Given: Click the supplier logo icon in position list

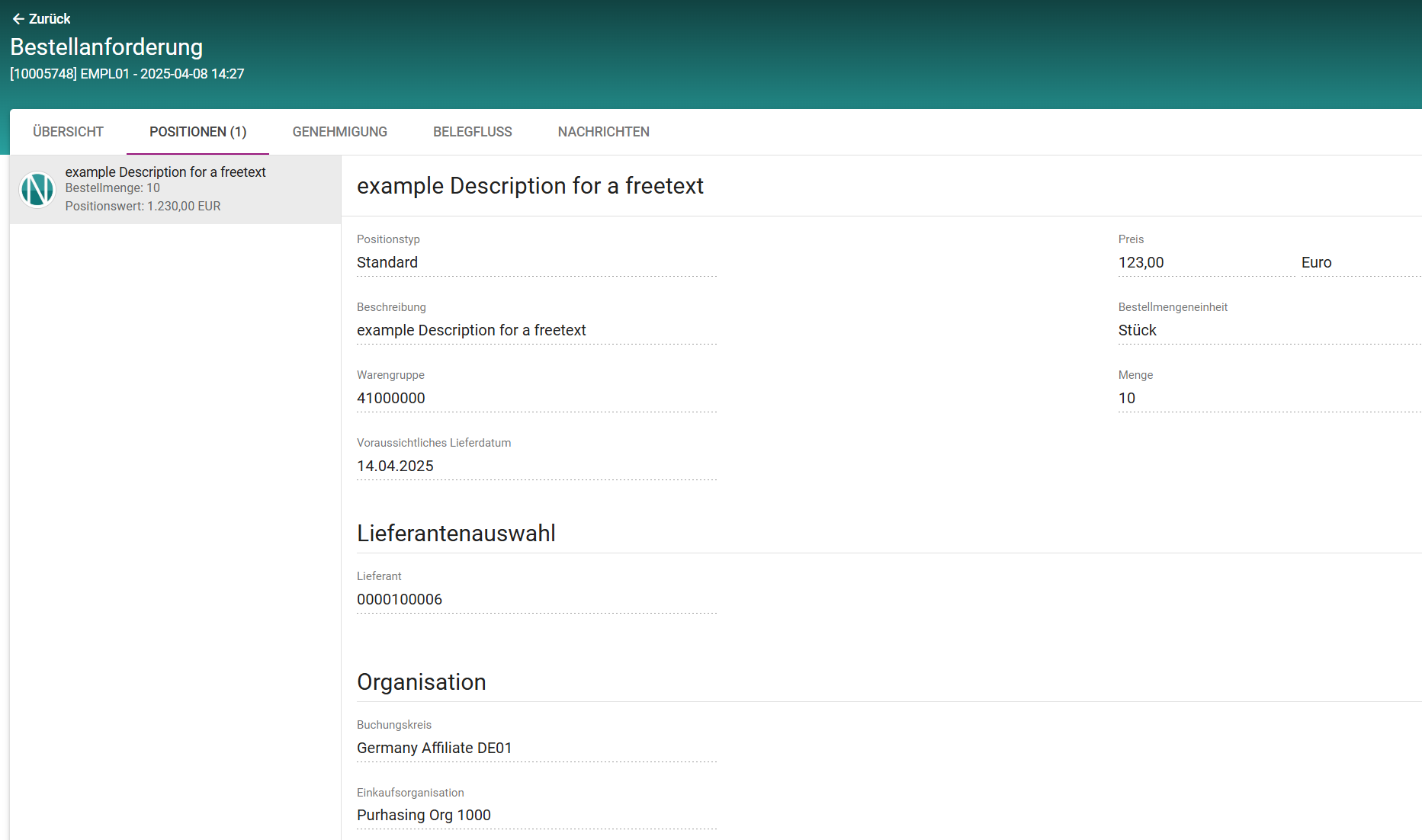Looking at the screenshot, I should click(x=37, y=189).
